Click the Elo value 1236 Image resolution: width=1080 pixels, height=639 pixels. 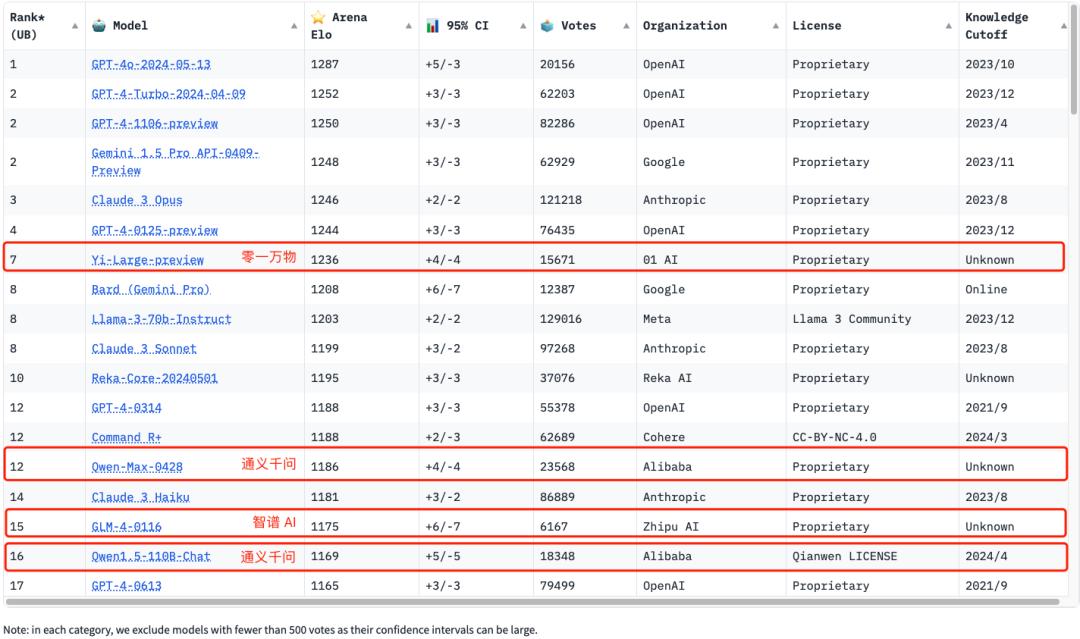[324, 260]
